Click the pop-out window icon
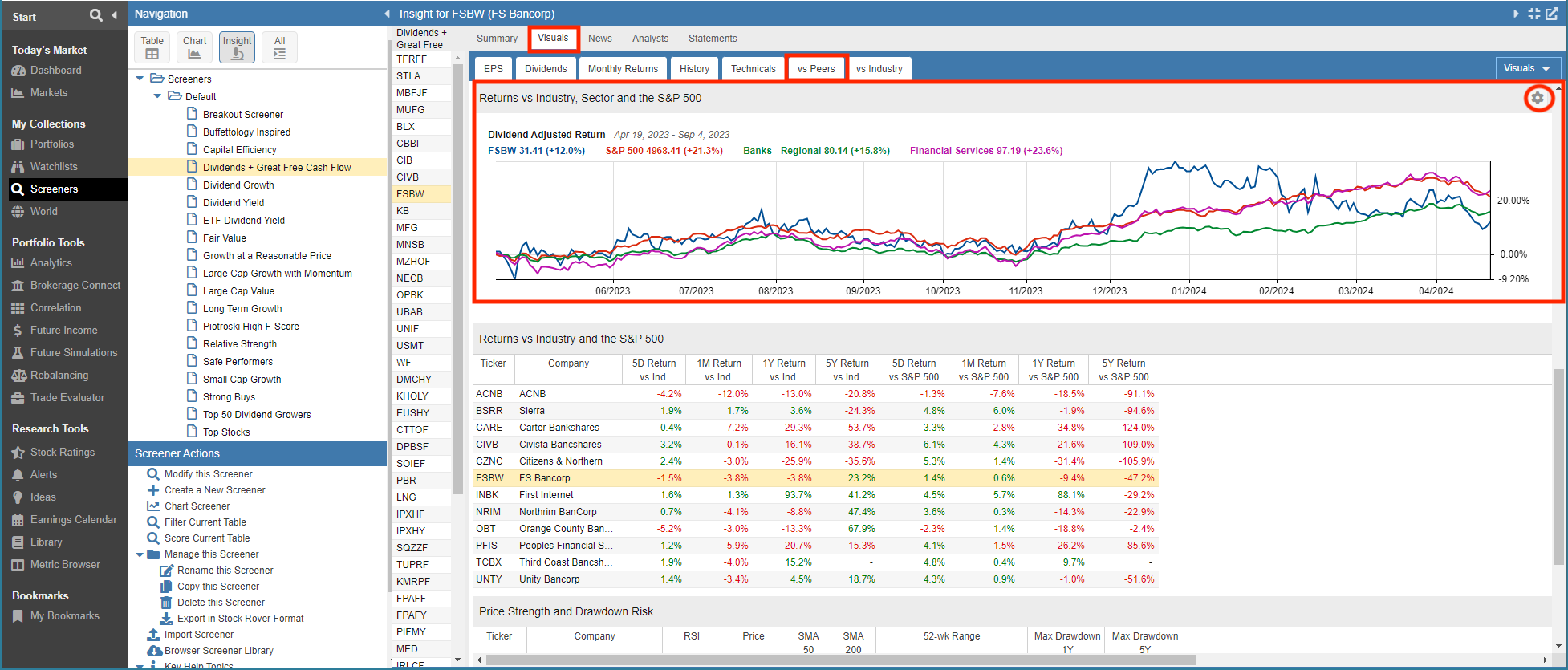Screen dimensions: 1568x670 pos(1552,14)
